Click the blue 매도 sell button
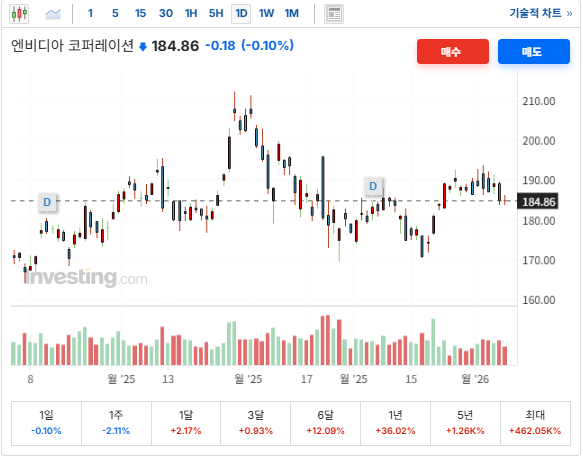The image size is (583, 456). tap(534, 51)
